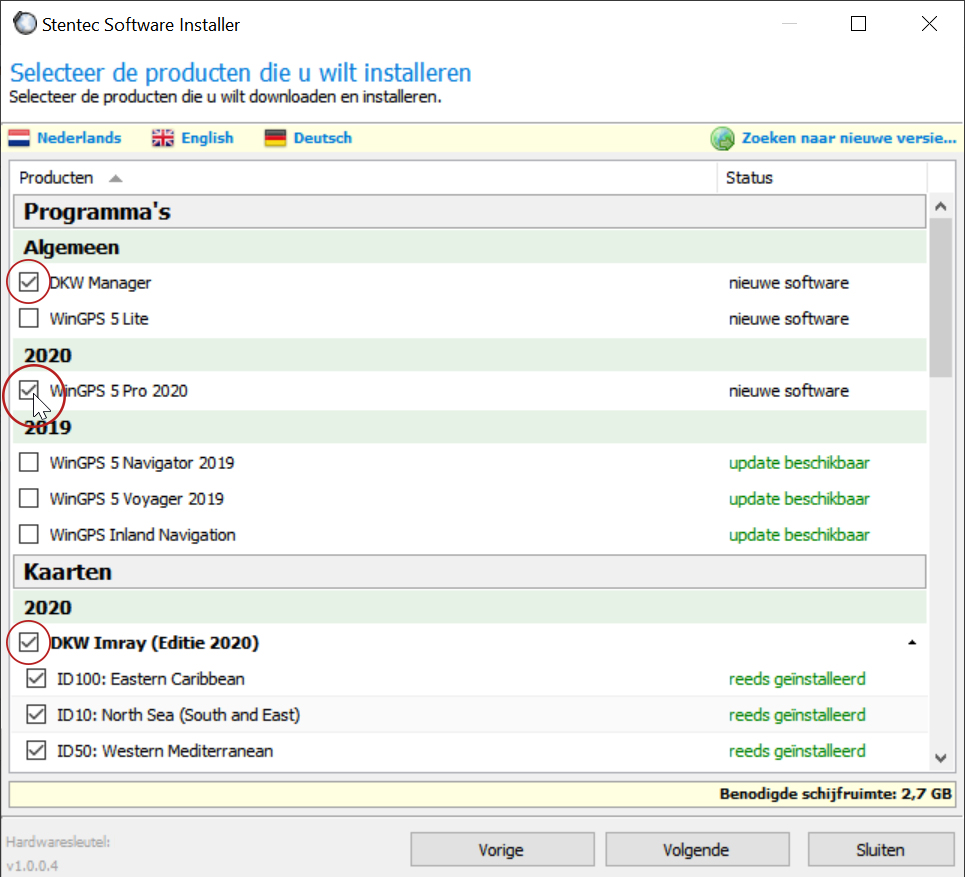Viewport: 965px width, 877px height.
Task: Switch language to Nederlands
Action: [x=79, y=138]
